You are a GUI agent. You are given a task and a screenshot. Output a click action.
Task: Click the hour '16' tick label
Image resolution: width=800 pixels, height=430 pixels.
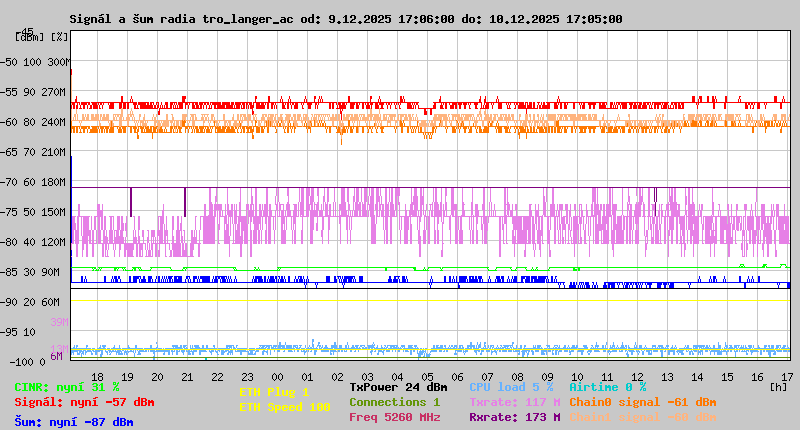point(758,377)
